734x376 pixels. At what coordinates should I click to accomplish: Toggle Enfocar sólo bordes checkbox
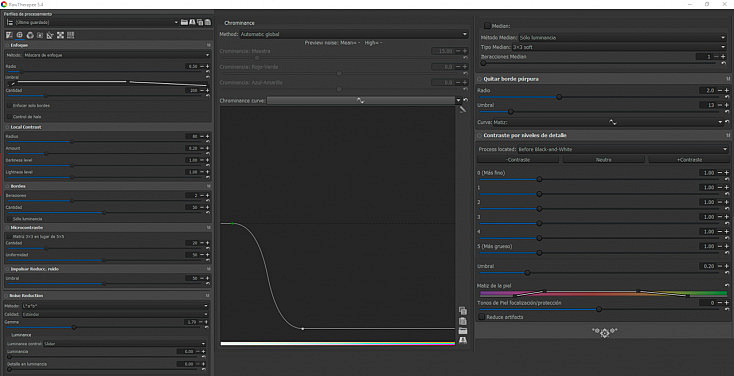tap(10, 105)
